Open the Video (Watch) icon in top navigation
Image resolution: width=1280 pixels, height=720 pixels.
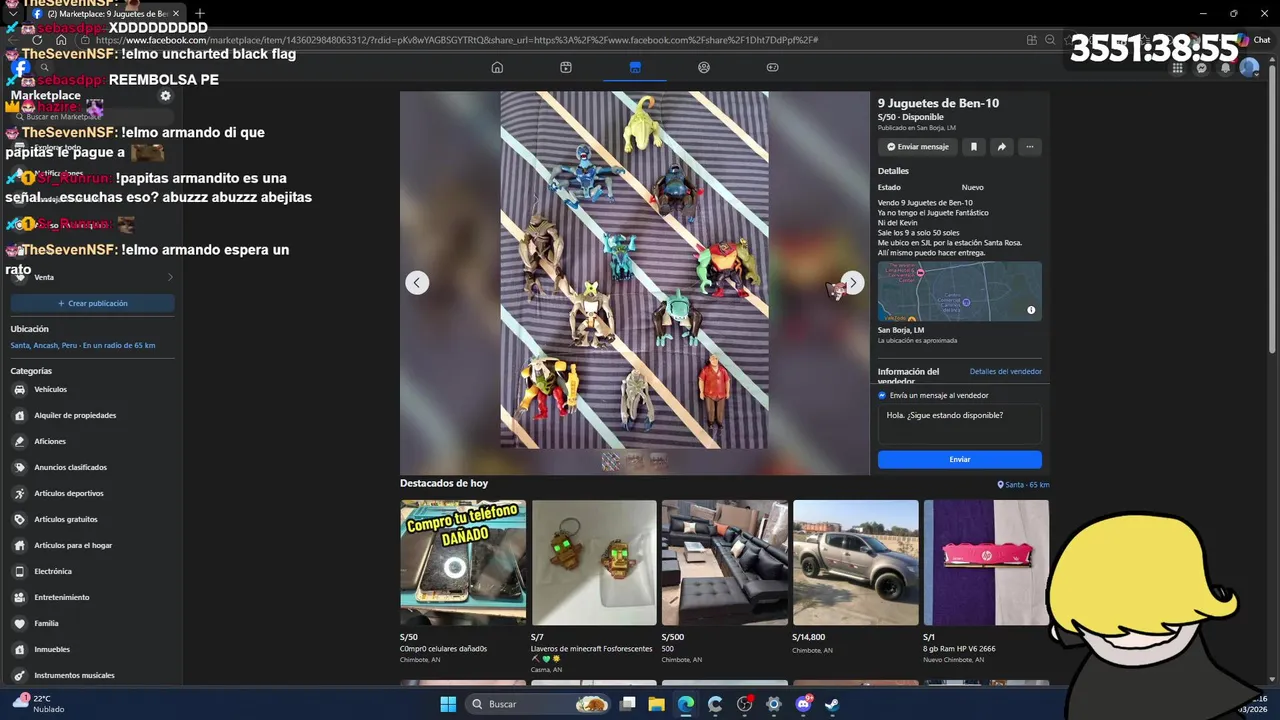(x=566, y=67)
